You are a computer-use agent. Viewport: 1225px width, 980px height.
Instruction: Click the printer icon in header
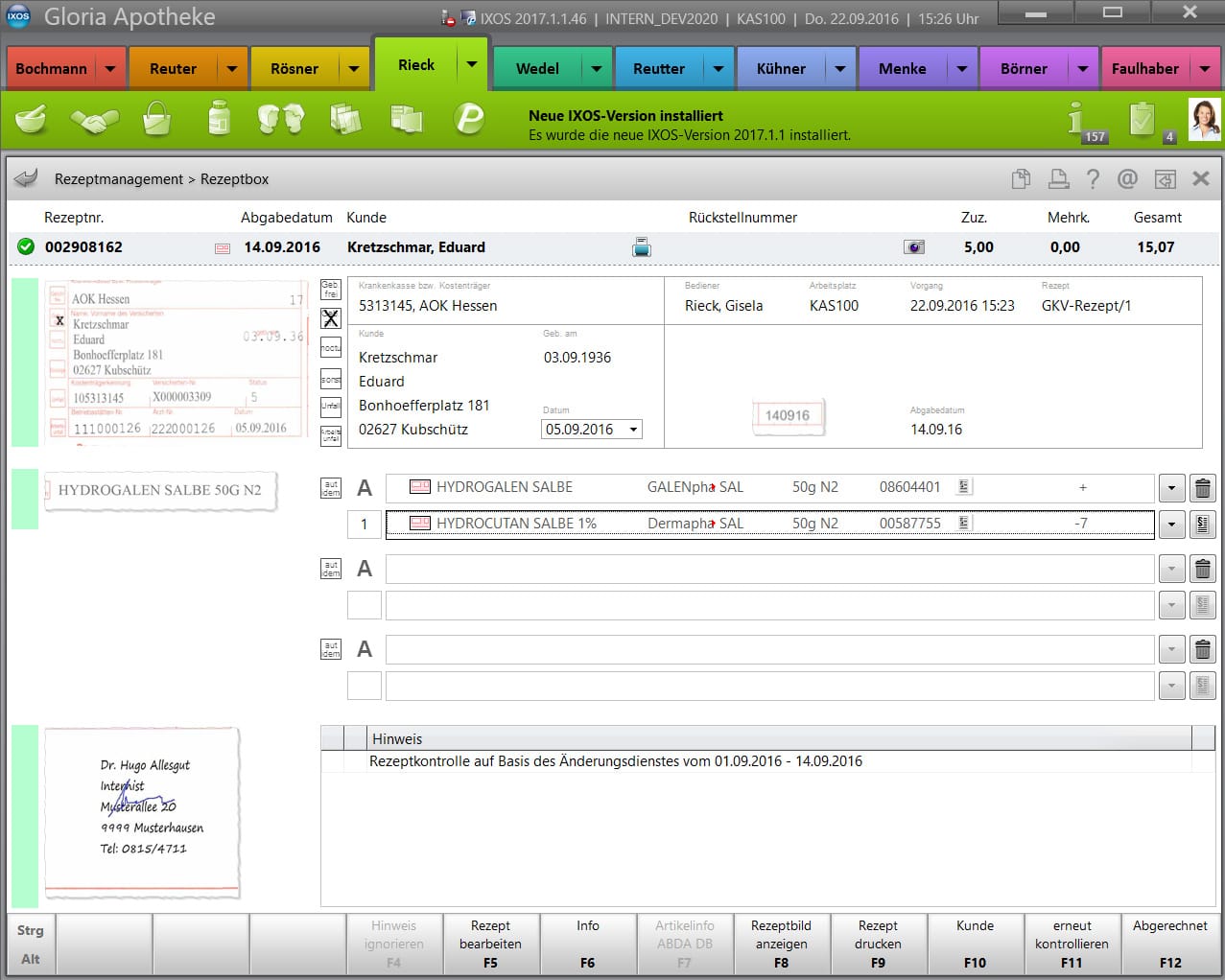(x=1058, y=178)
